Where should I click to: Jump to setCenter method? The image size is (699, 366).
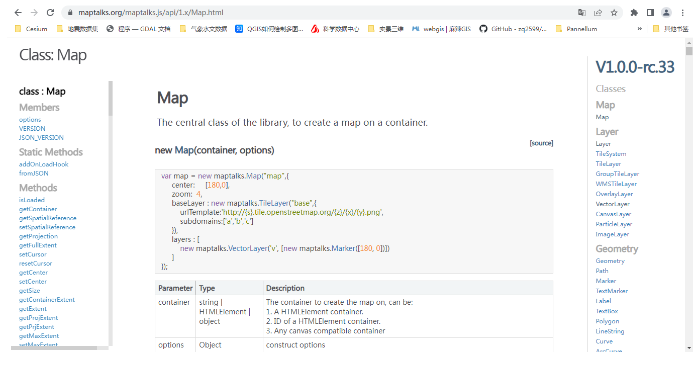[x=33, y=281]
